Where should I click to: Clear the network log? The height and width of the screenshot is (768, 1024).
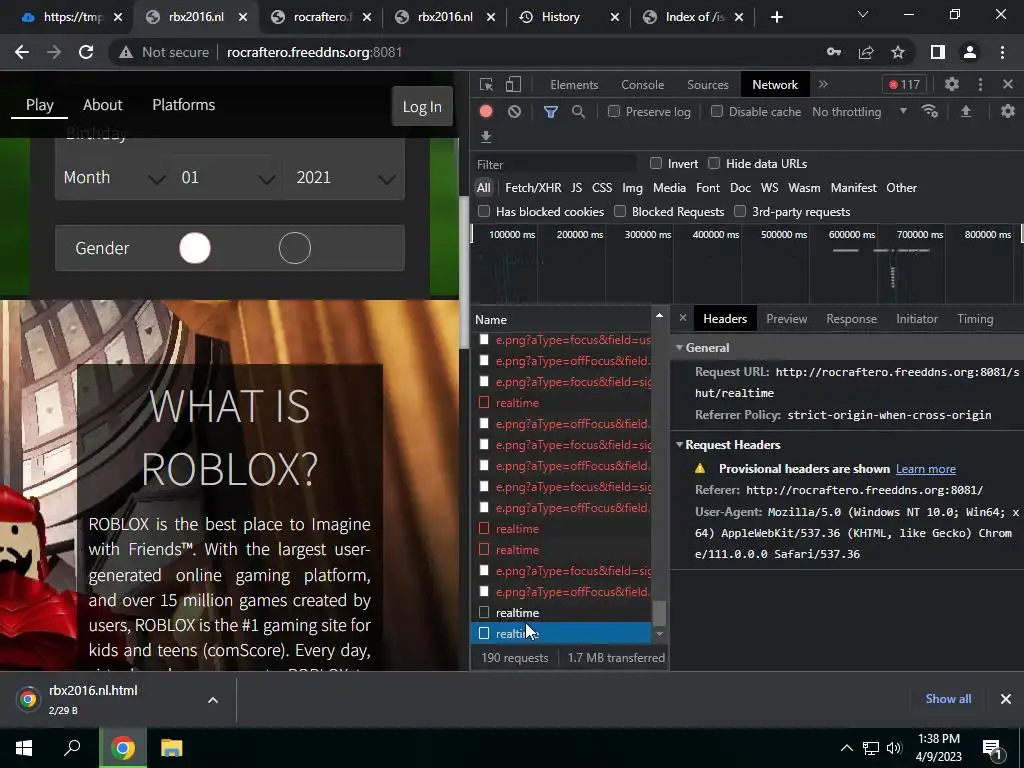click(x=515, y=112)
